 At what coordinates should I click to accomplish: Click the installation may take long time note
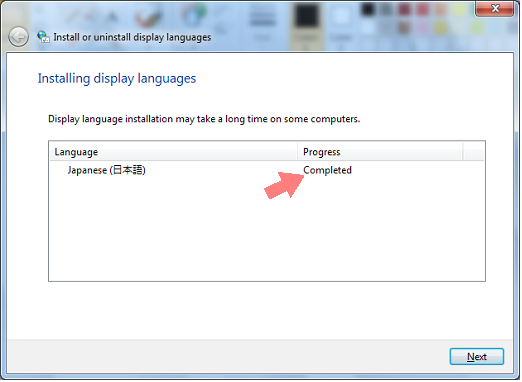205,119
